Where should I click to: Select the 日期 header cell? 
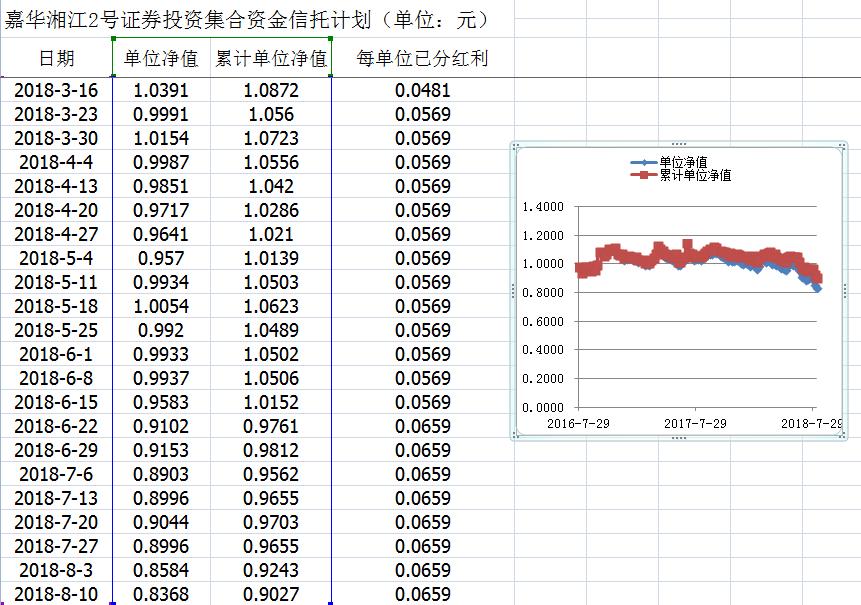pyautogui.click(x=57, y=58)
